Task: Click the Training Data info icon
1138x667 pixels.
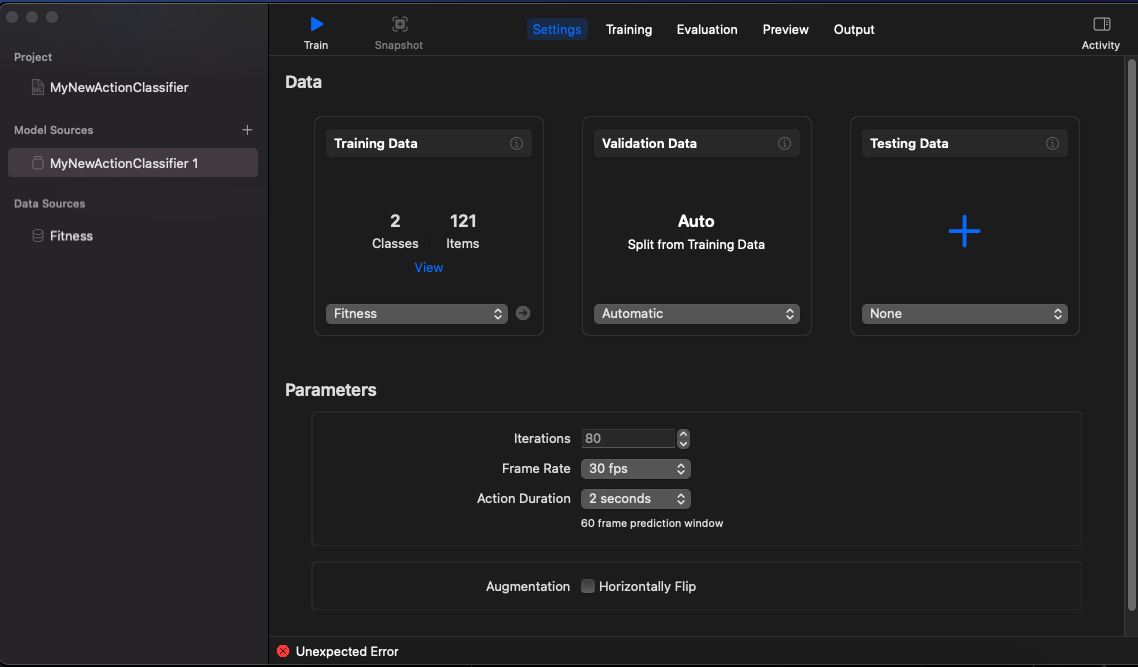Action: (517, 144)
